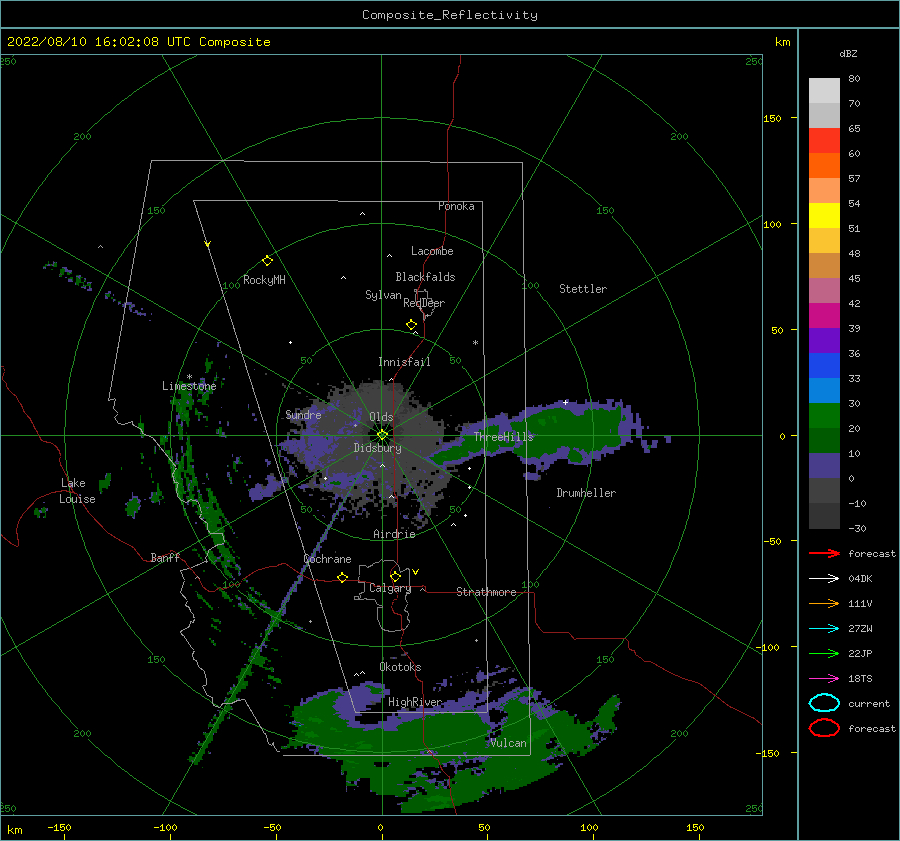Click the white star marker above ThreeHills echo

[565, 402]
